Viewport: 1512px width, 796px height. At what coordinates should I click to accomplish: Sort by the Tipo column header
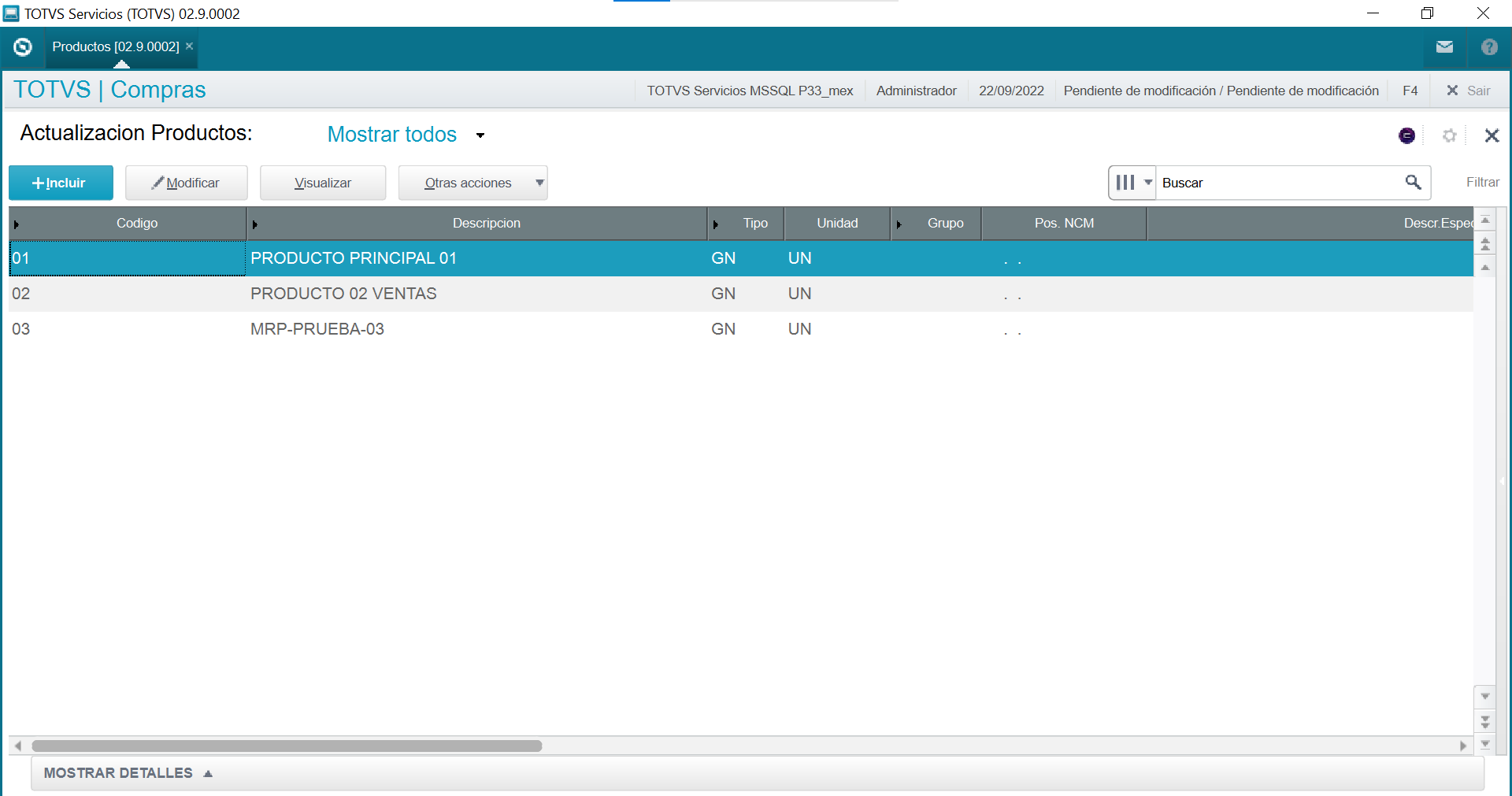pos(746,223)
